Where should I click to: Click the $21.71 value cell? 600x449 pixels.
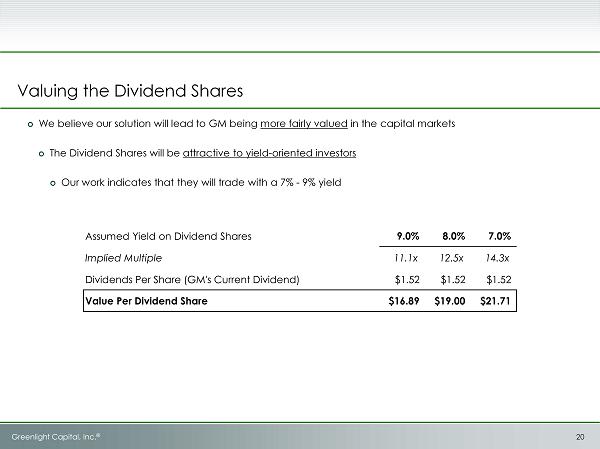496,300
